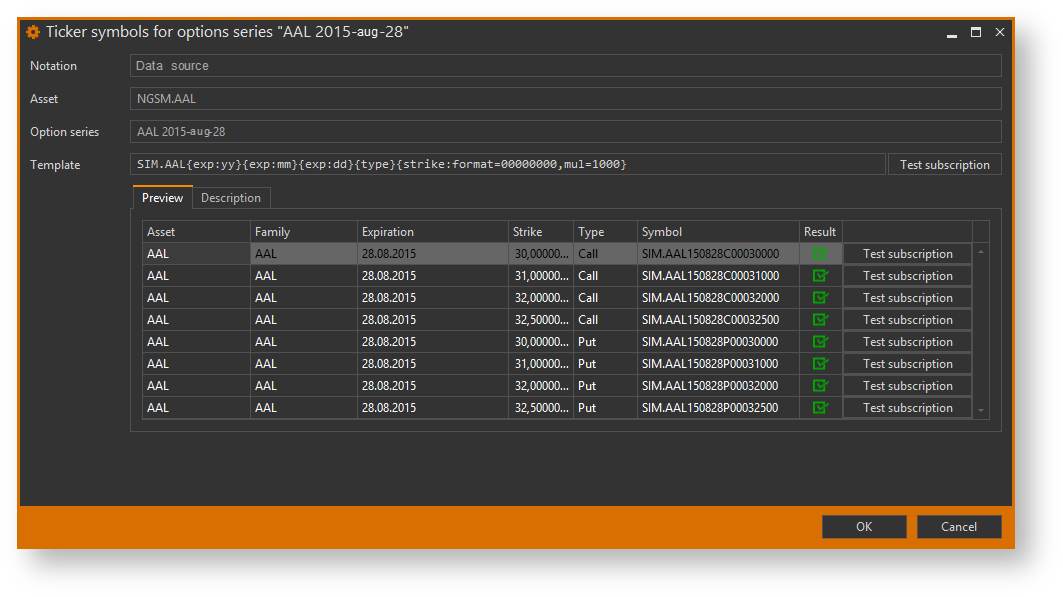Select symbol cell SIM.AAL150828C00030000
Viewport: 1063px width, 597px height.
pyautogui.click(x=718, y=253)
